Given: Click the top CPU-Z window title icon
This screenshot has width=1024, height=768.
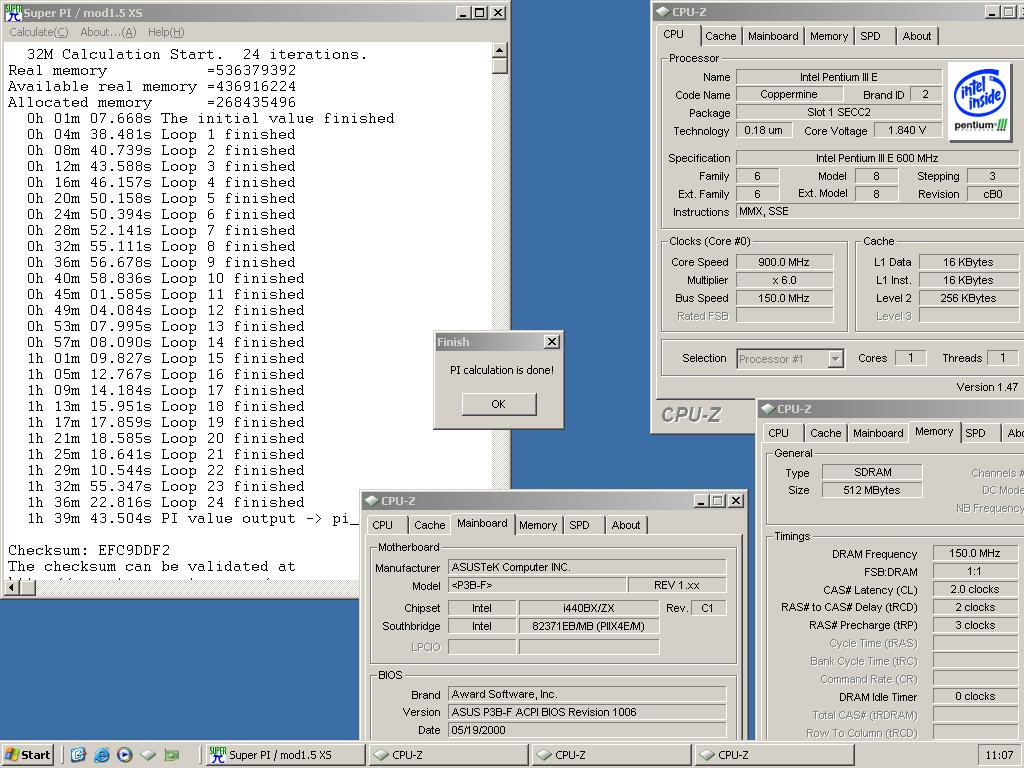Looking at the screenshot, I should [662, 12].
